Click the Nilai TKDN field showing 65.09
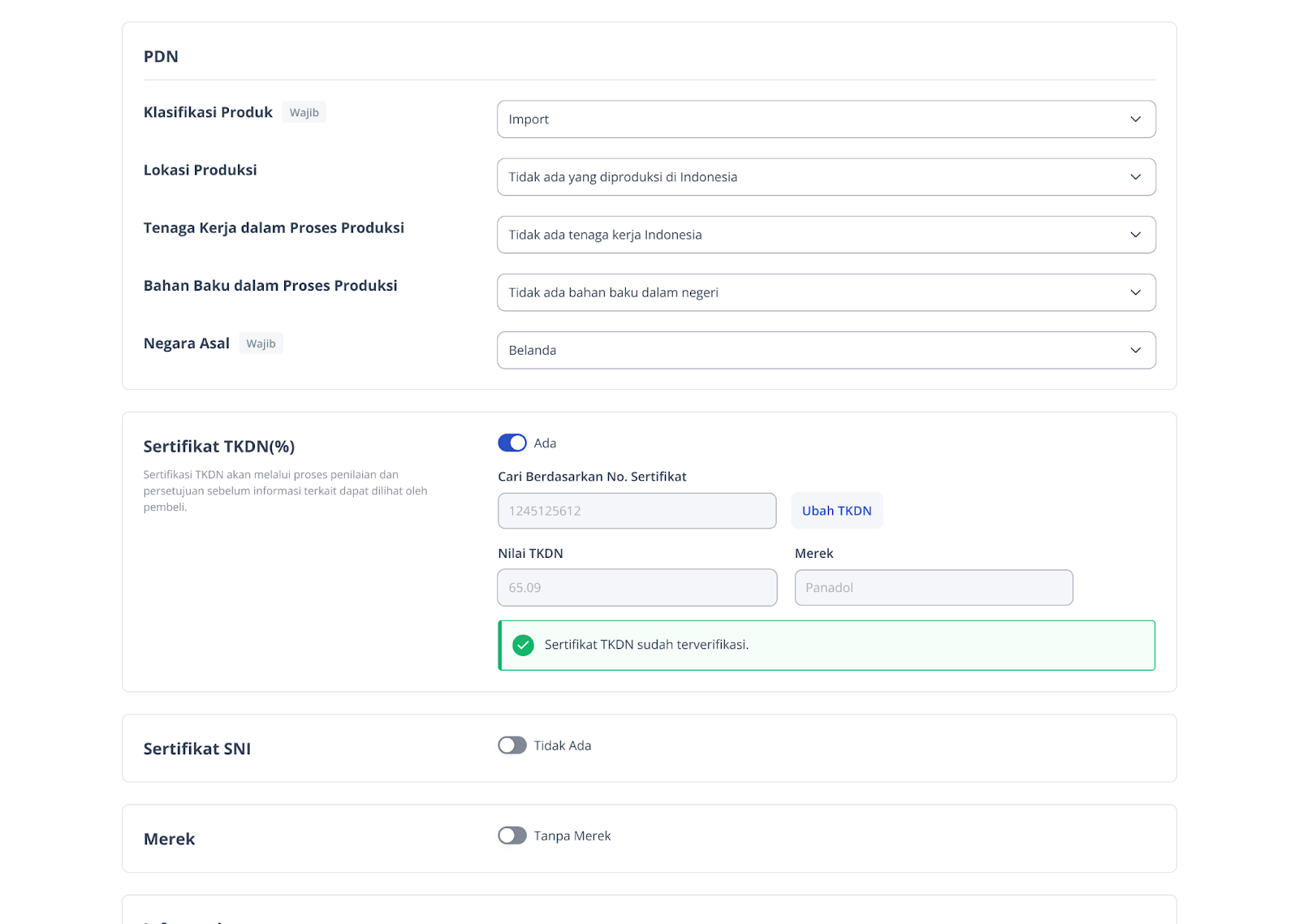 click(637, 588)
